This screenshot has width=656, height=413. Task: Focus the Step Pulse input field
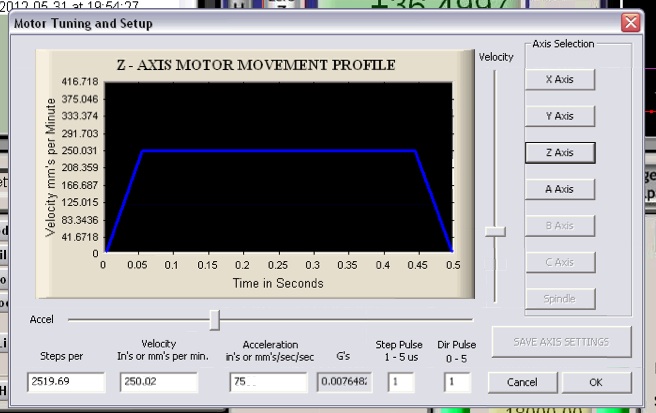point(400,382)
